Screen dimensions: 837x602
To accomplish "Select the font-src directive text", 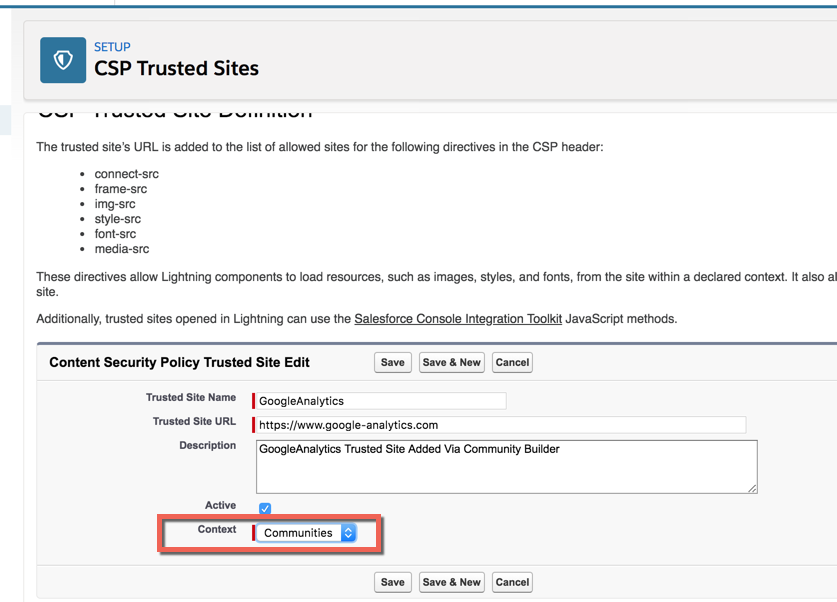I will coord(115,234).
